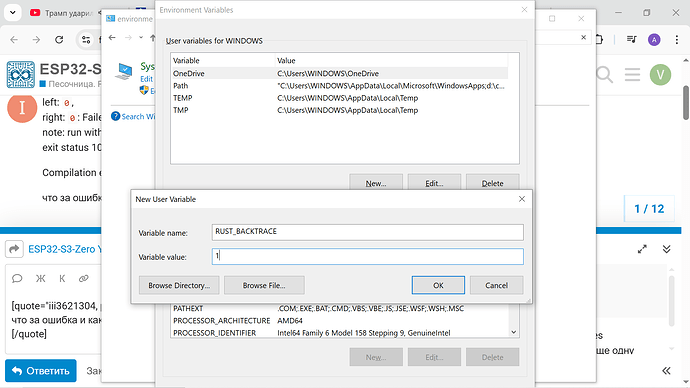Screen dimensions: 690x388
Task: Click New button under user variables
Action: pyautogui.click(x=376, y=183)
